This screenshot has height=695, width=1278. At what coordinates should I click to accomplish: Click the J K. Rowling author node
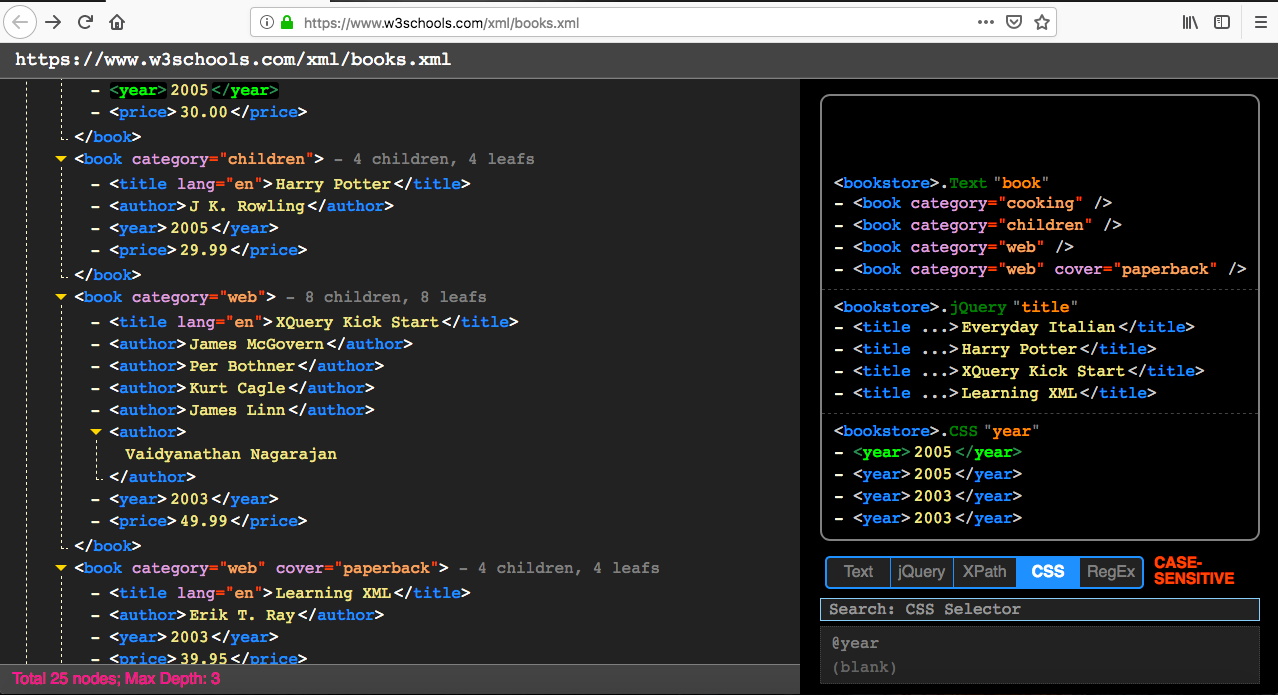coord(251,206)
